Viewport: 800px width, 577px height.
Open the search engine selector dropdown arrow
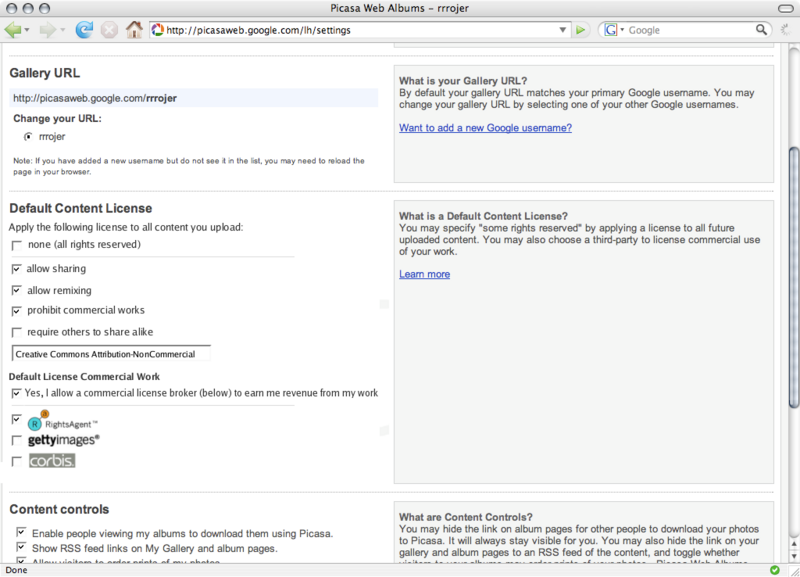622,30
